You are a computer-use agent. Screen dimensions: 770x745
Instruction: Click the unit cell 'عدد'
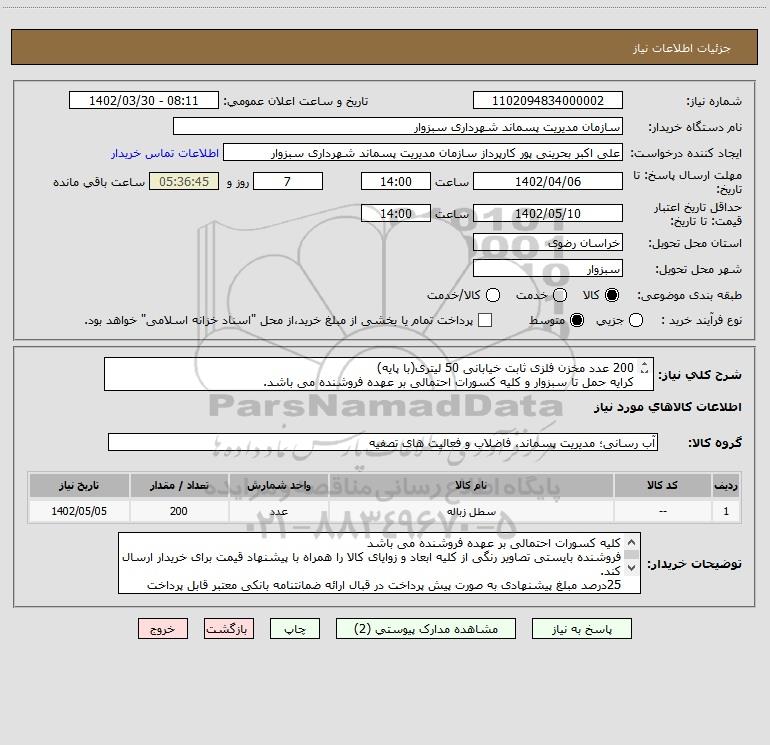(278, 511)
